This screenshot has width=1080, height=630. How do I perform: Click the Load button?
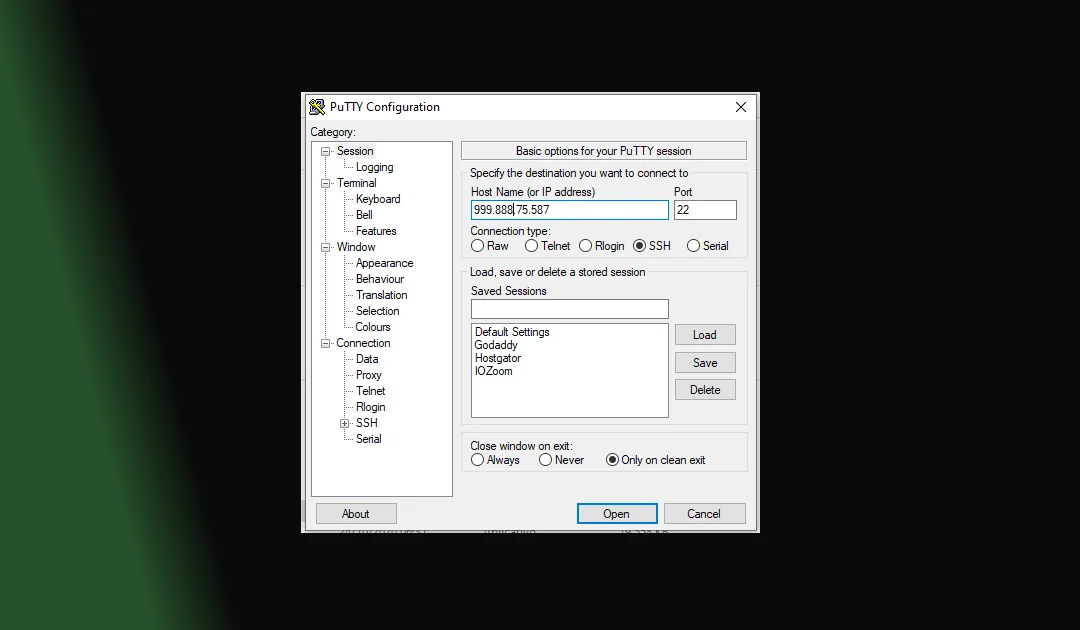(705, 335)
